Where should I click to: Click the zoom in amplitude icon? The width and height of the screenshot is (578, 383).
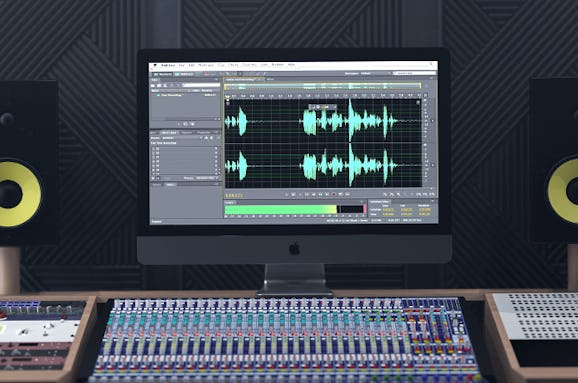[x=385, y=194]
